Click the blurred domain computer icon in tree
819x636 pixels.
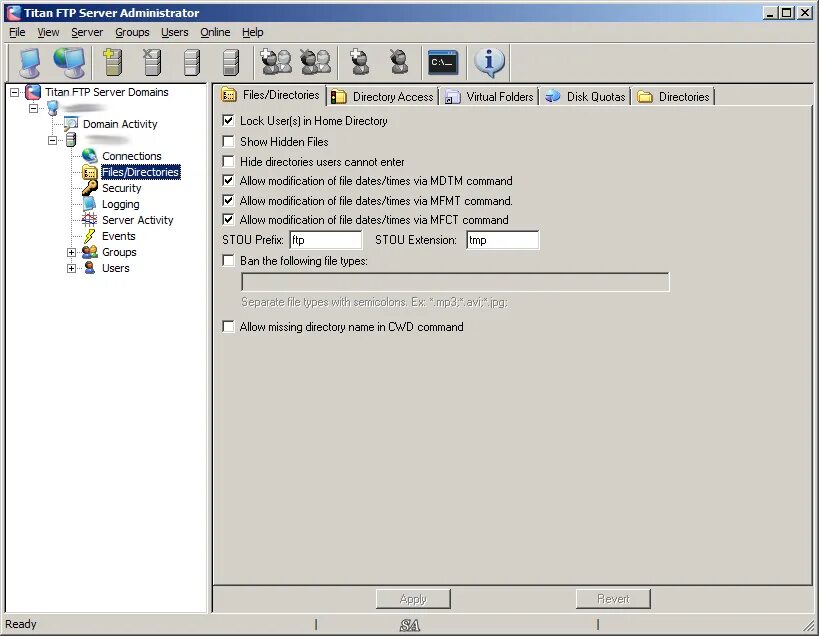pos(52,108)
